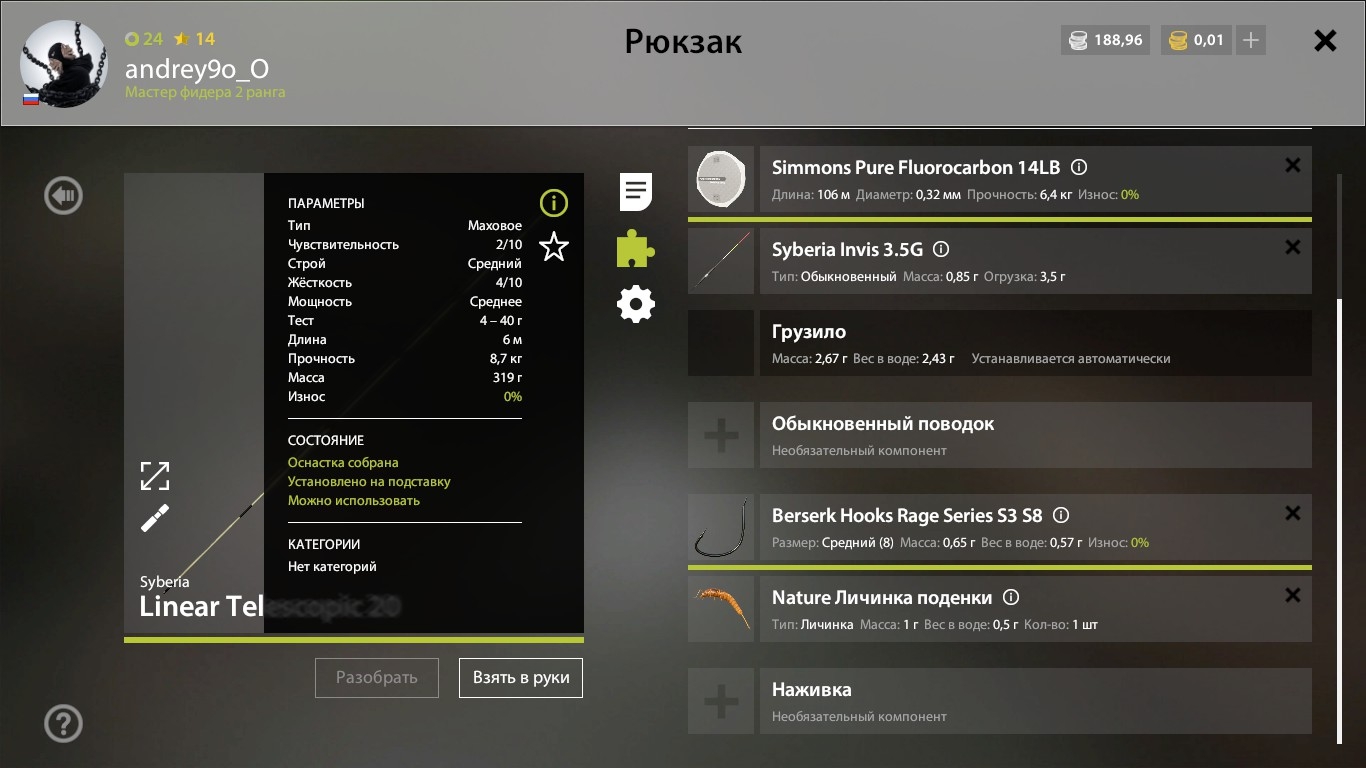Click the mayfly larva bait thumbnail
This screenshot has height=768, width=1366.
pyautogui.click(x=721, y=609)
